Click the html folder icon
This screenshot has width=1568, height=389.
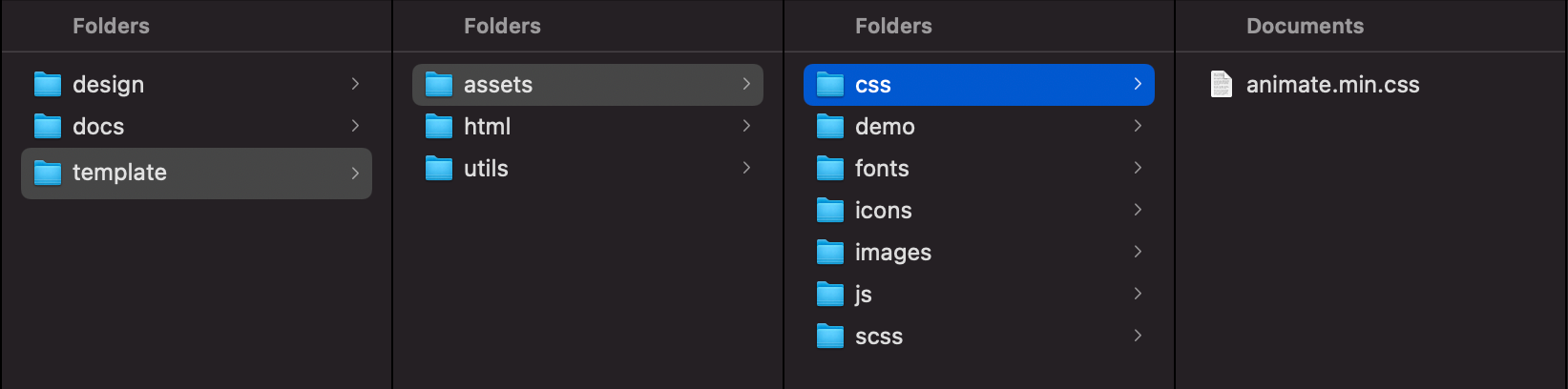click(x=439, y=127)
